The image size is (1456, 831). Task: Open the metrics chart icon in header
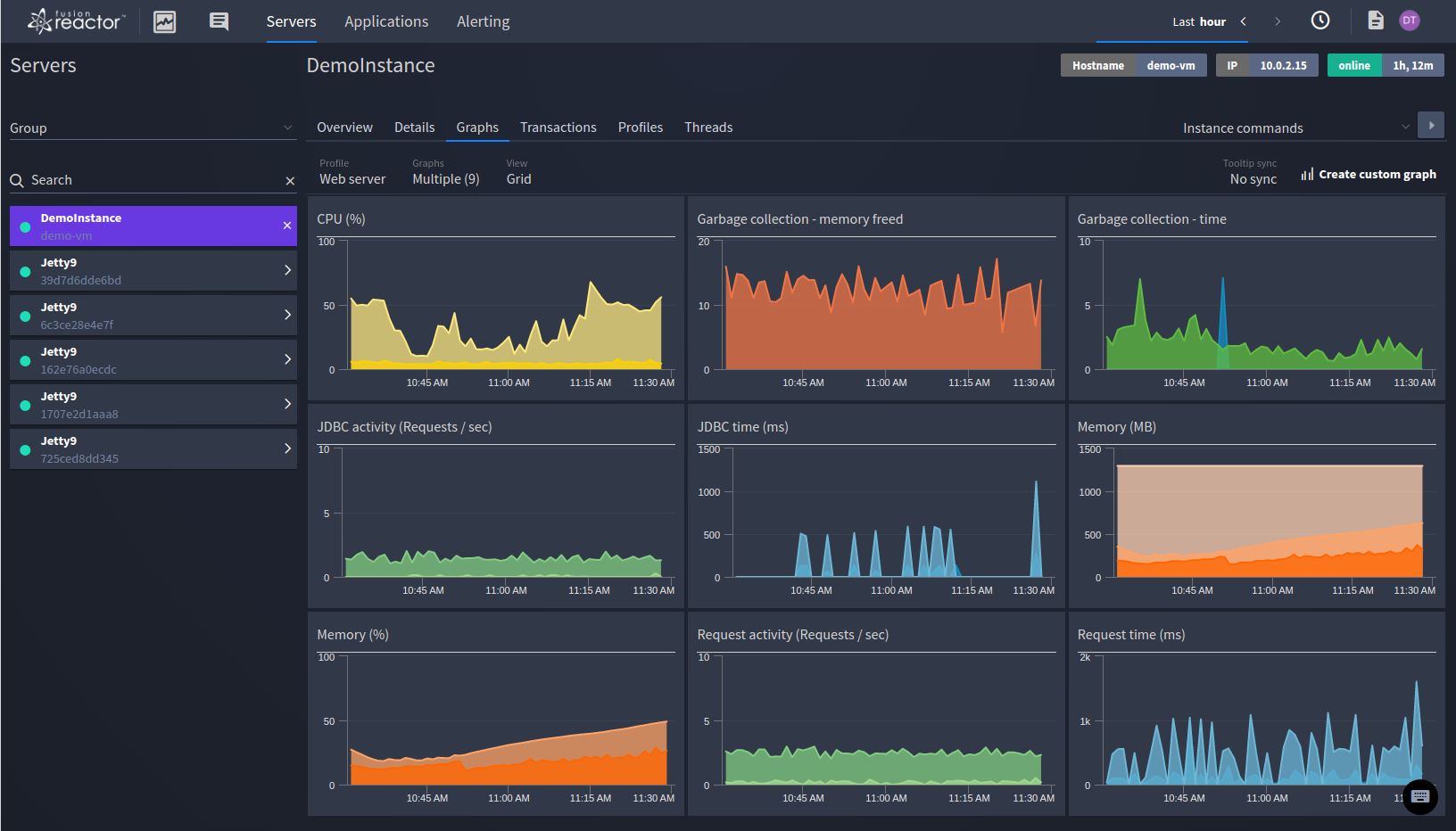(x=165, y=21)
